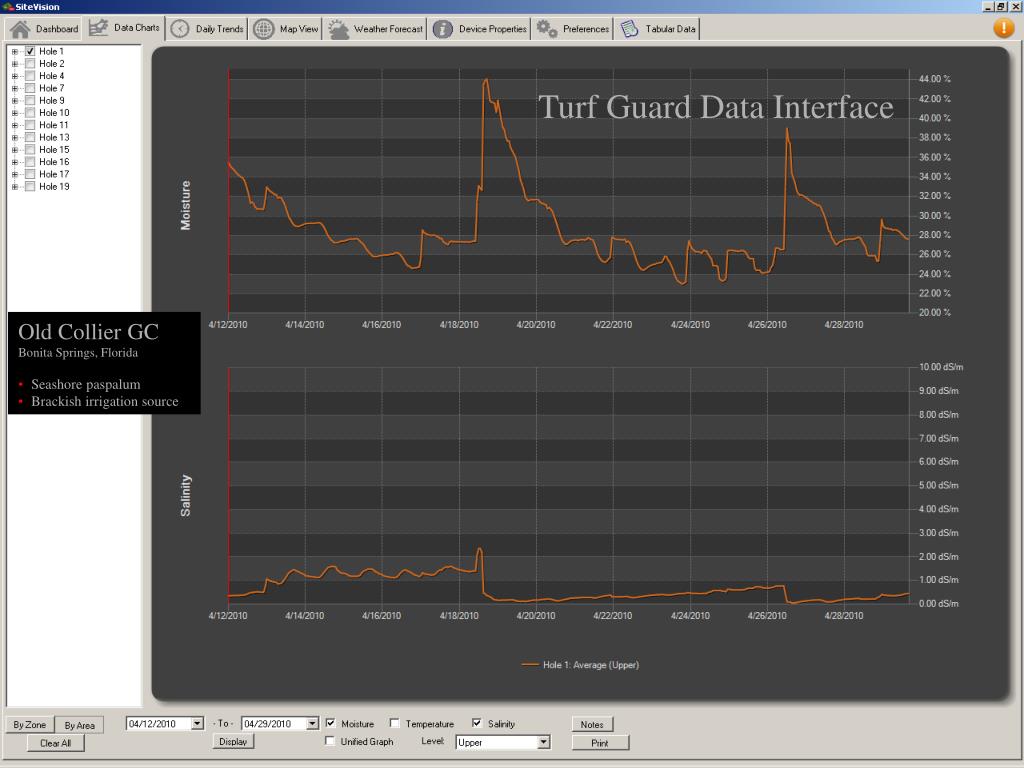Open the end date 04/29/2010 dropdown
The image size is (1024, 768).
(x=312, y=724)
